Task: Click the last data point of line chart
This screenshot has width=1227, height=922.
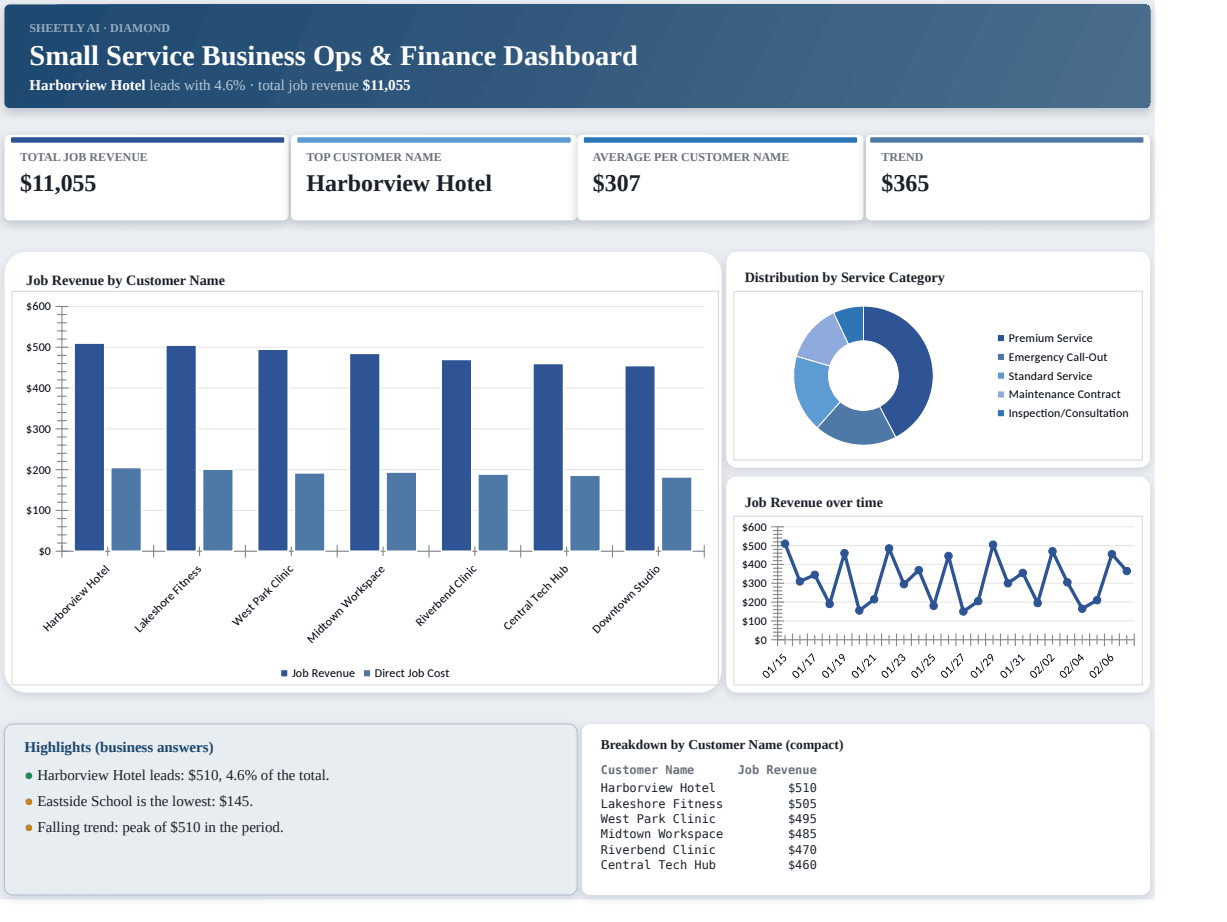Action: click(1127, 571)
